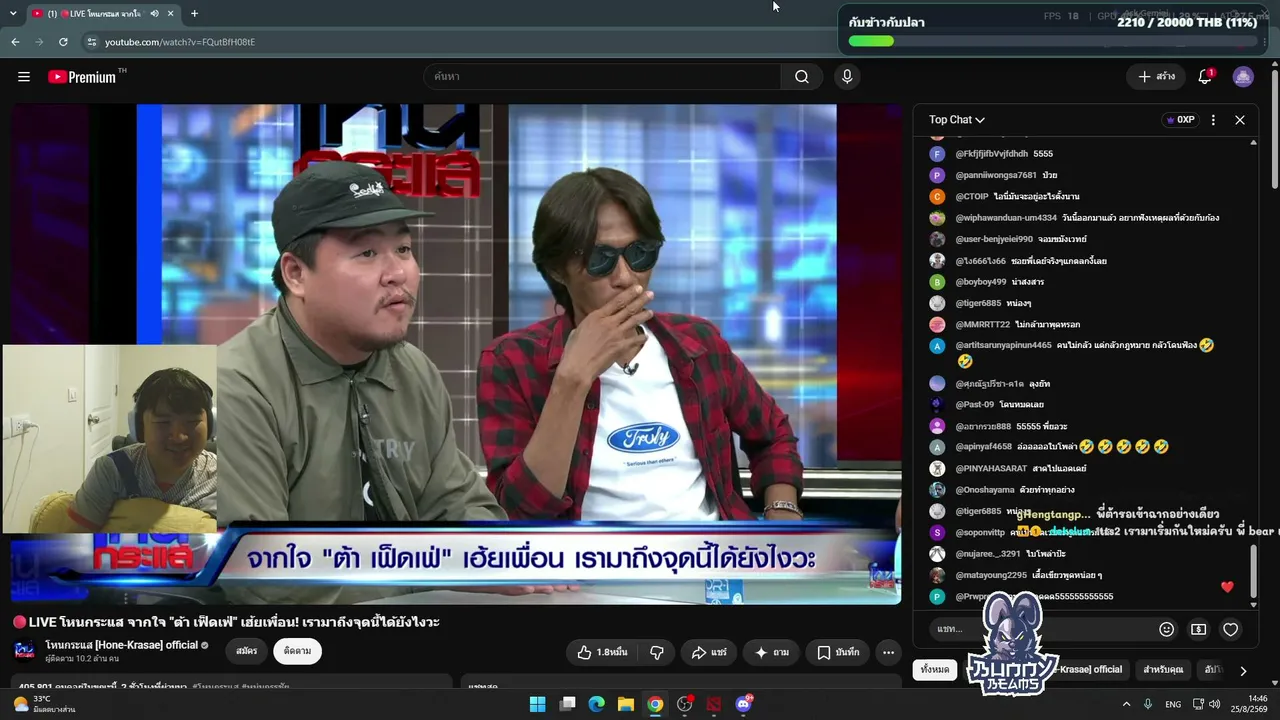Open live chat more options menu
The height and width of the screenshot is (720, 1280).
click(1213, 120)
